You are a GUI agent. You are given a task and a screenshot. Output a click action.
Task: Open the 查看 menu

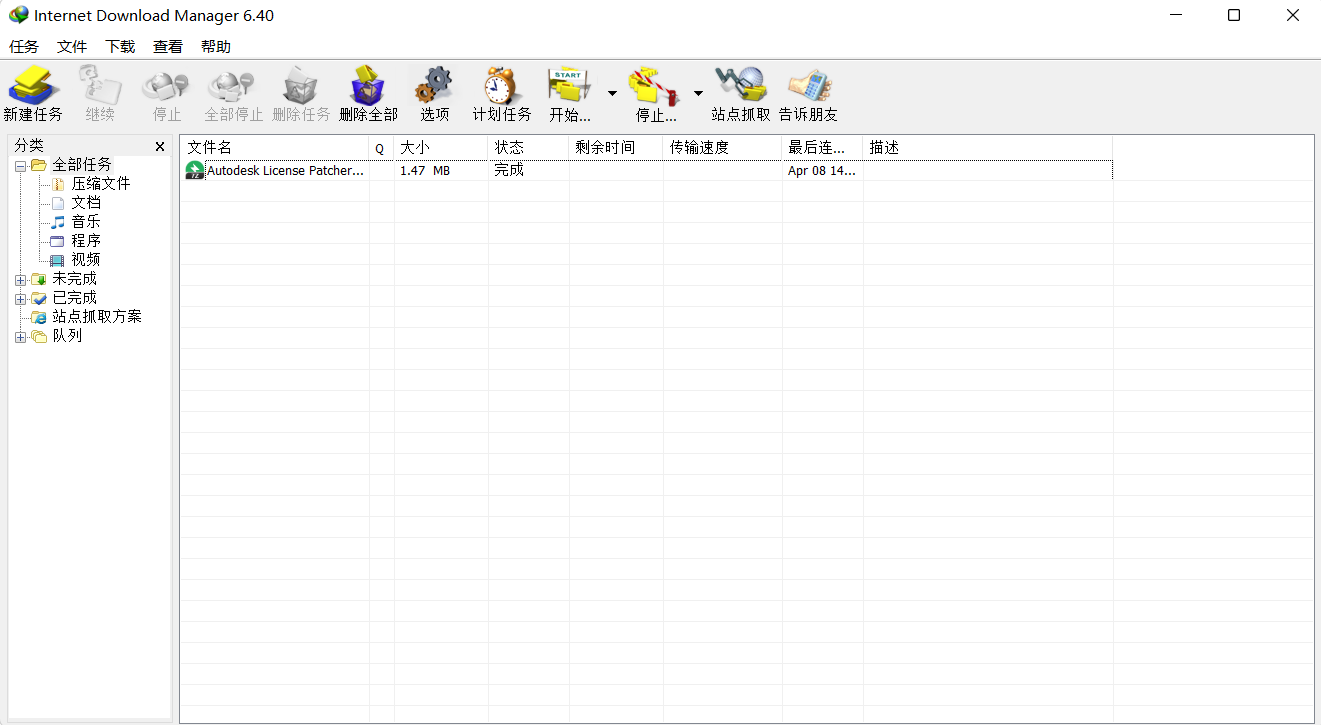pos(167,47)
